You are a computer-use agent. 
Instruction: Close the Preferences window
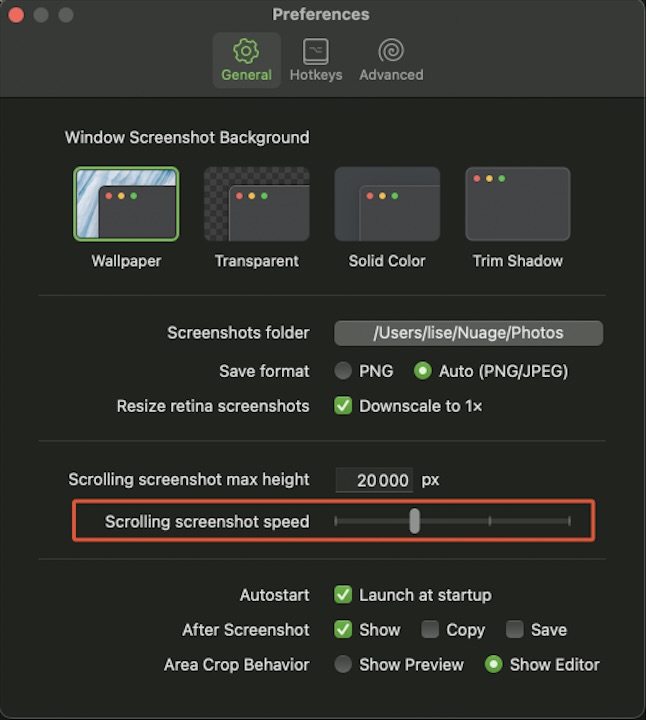[x=16, y=15]
